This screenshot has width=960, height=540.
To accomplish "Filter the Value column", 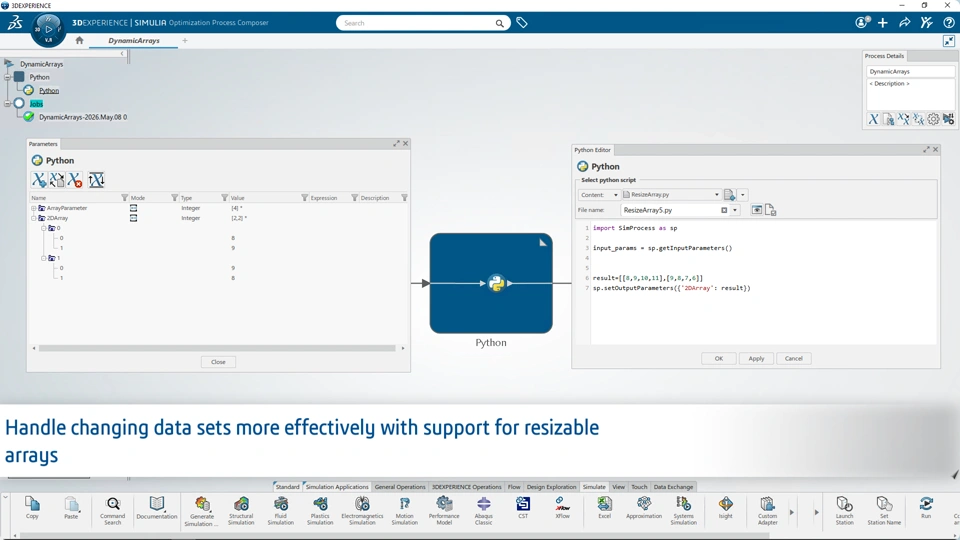I will 304,198.
